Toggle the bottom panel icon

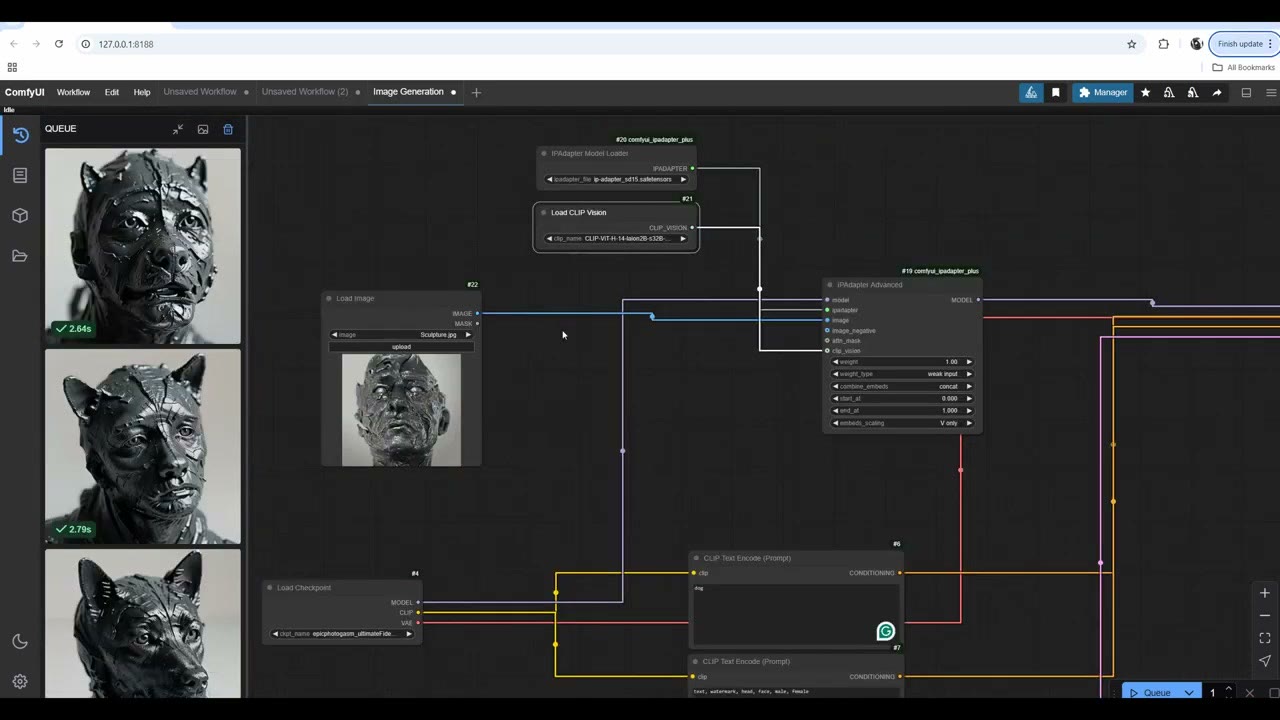(1246, 92)
